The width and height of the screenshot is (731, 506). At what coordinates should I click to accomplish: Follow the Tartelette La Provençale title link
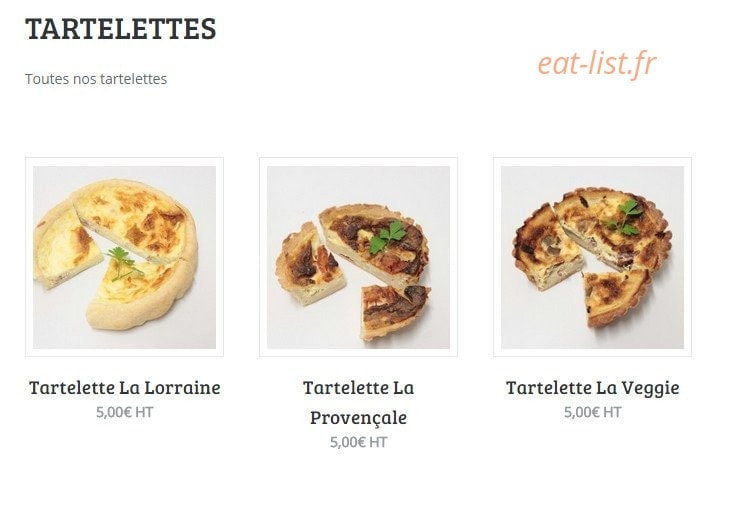[x=358, y=402]
